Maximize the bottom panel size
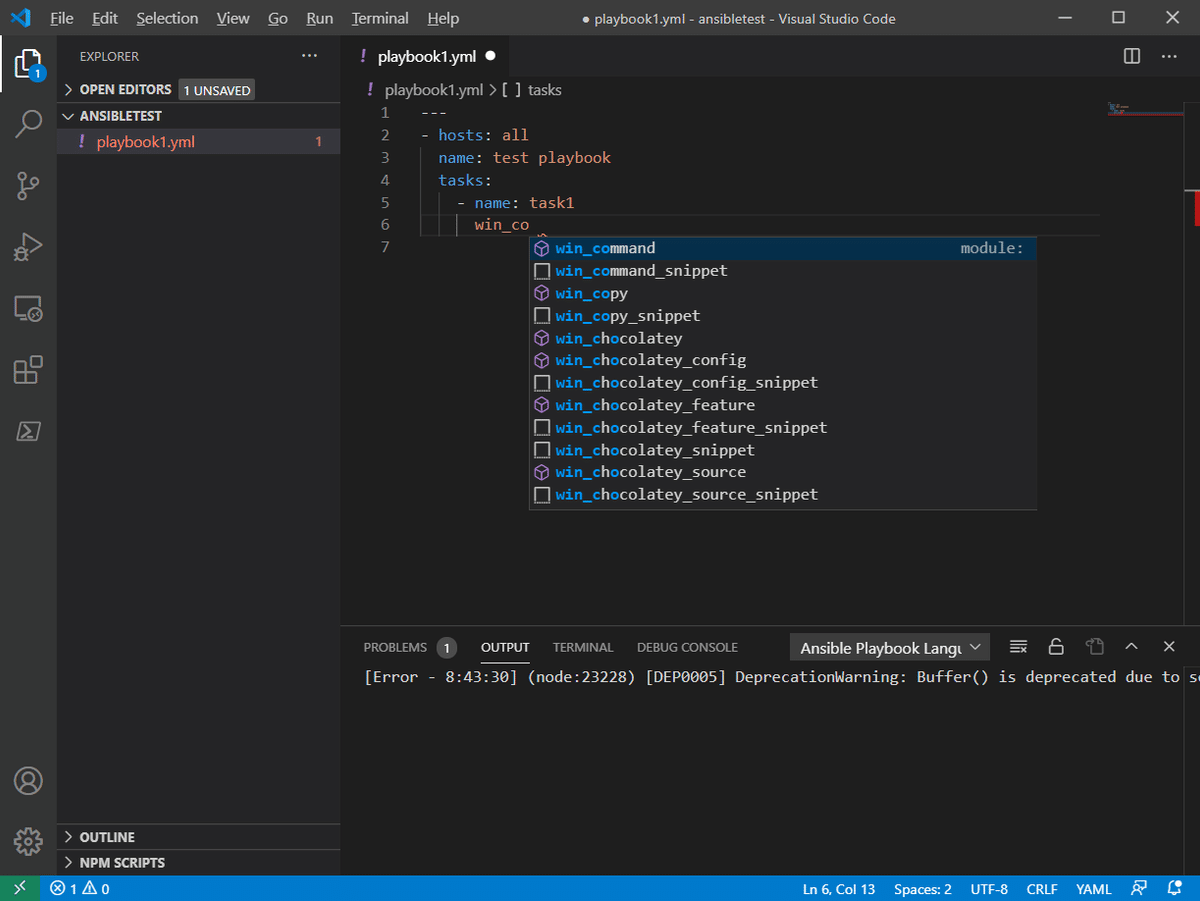Image resolution: width=1200 pixels, height=901 pixels. pyautogui.click(x=1131, y=647)
